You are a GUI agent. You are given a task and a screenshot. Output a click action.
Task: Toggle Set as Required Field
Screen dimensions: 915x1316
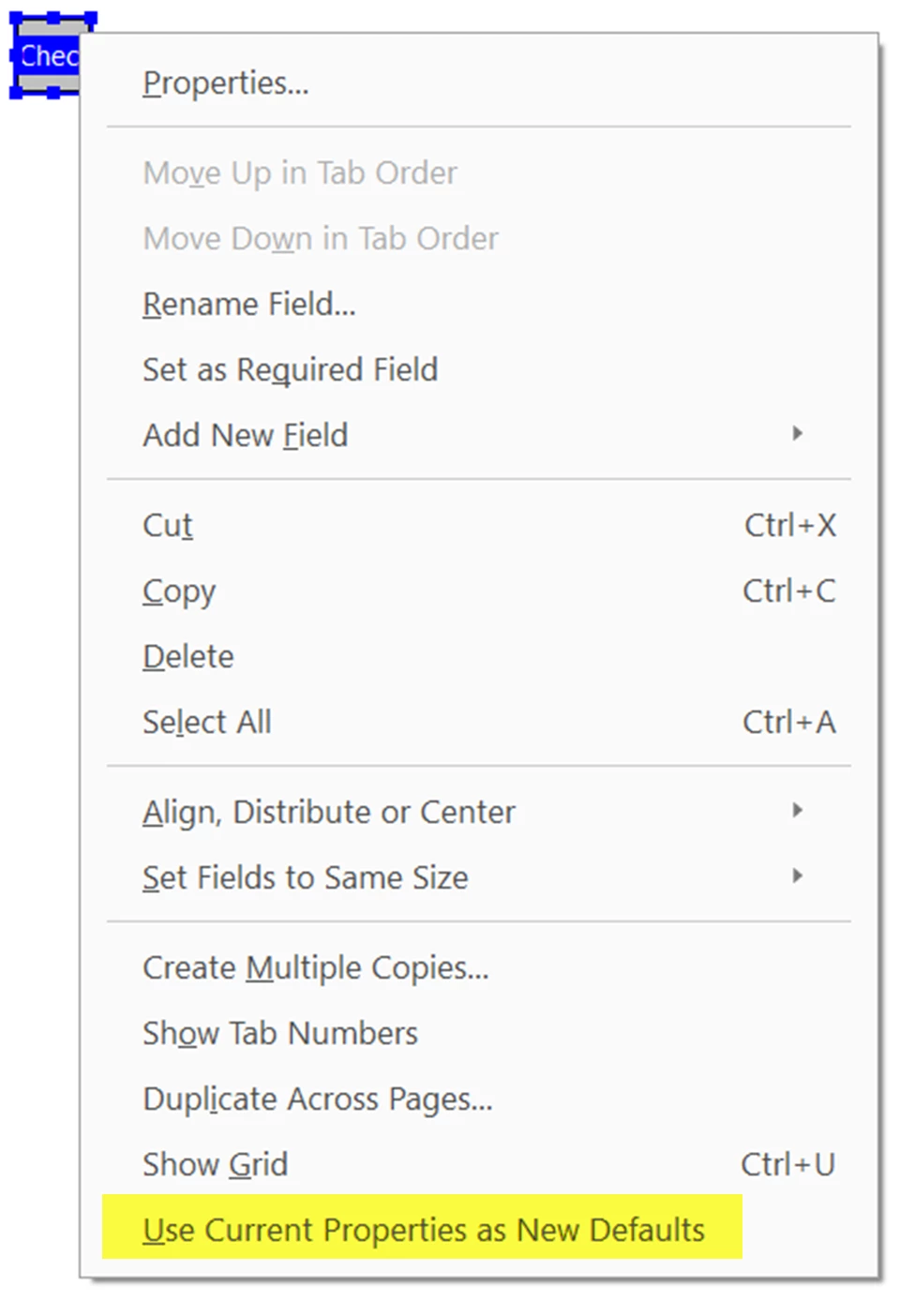[478, 370]
